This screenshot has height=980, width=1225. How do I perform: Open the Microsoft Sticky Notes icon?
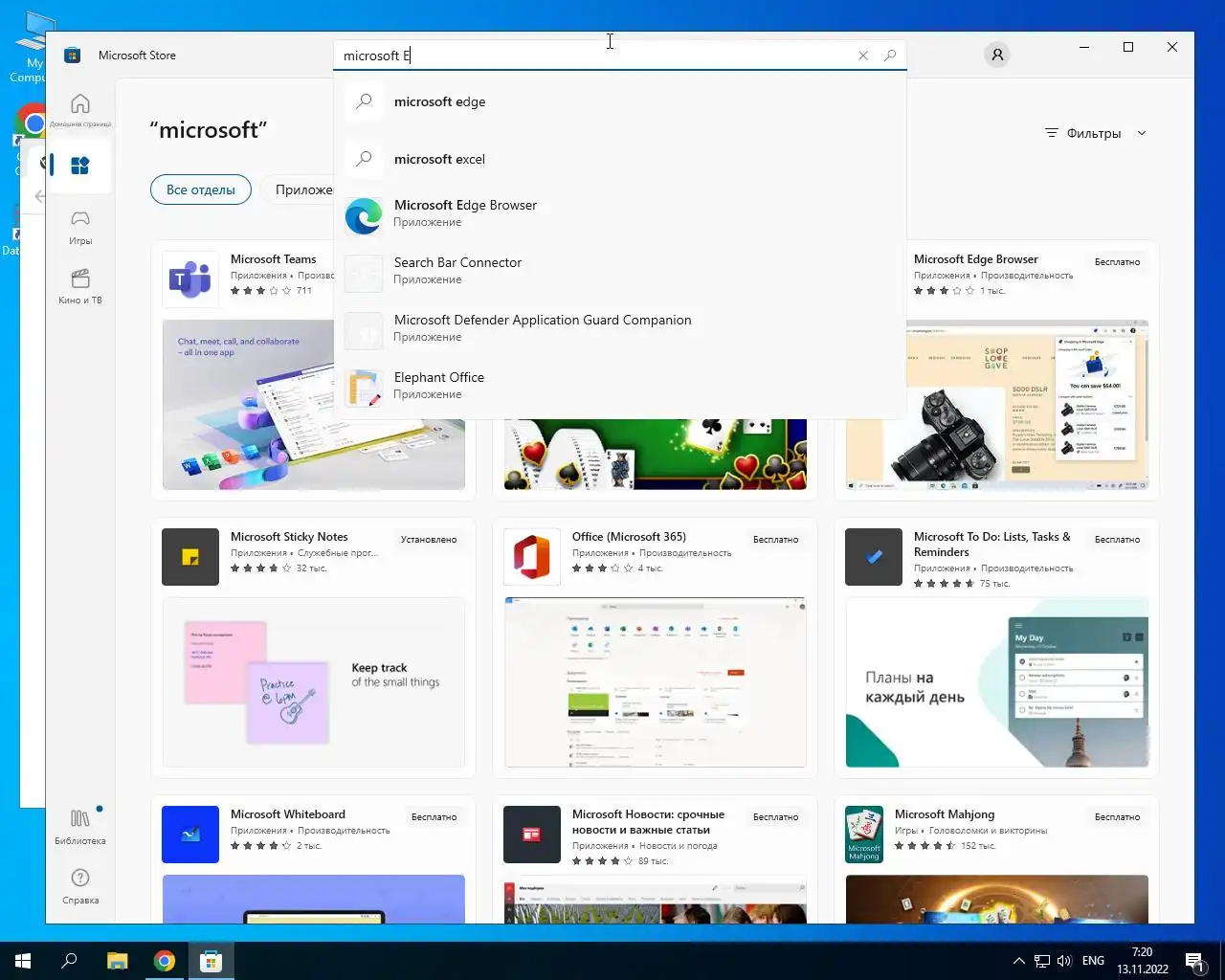coord(190,557)
